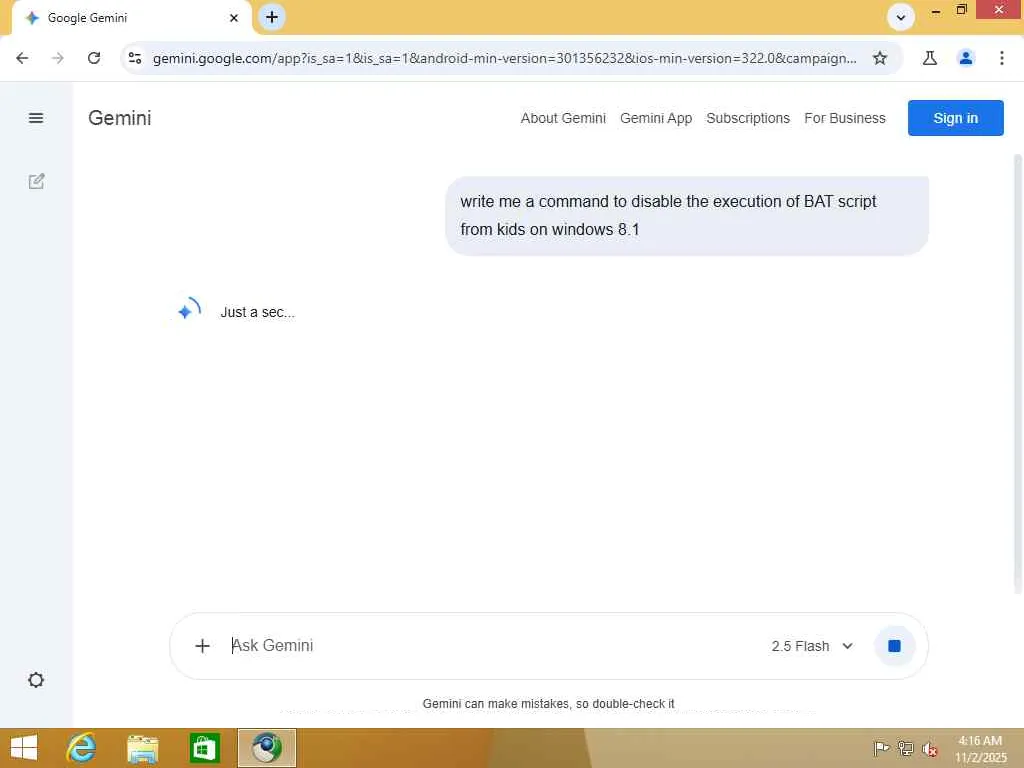Click the user prompt message bubble
Viewport: 1024px width, 768px height.
point(686,216)
